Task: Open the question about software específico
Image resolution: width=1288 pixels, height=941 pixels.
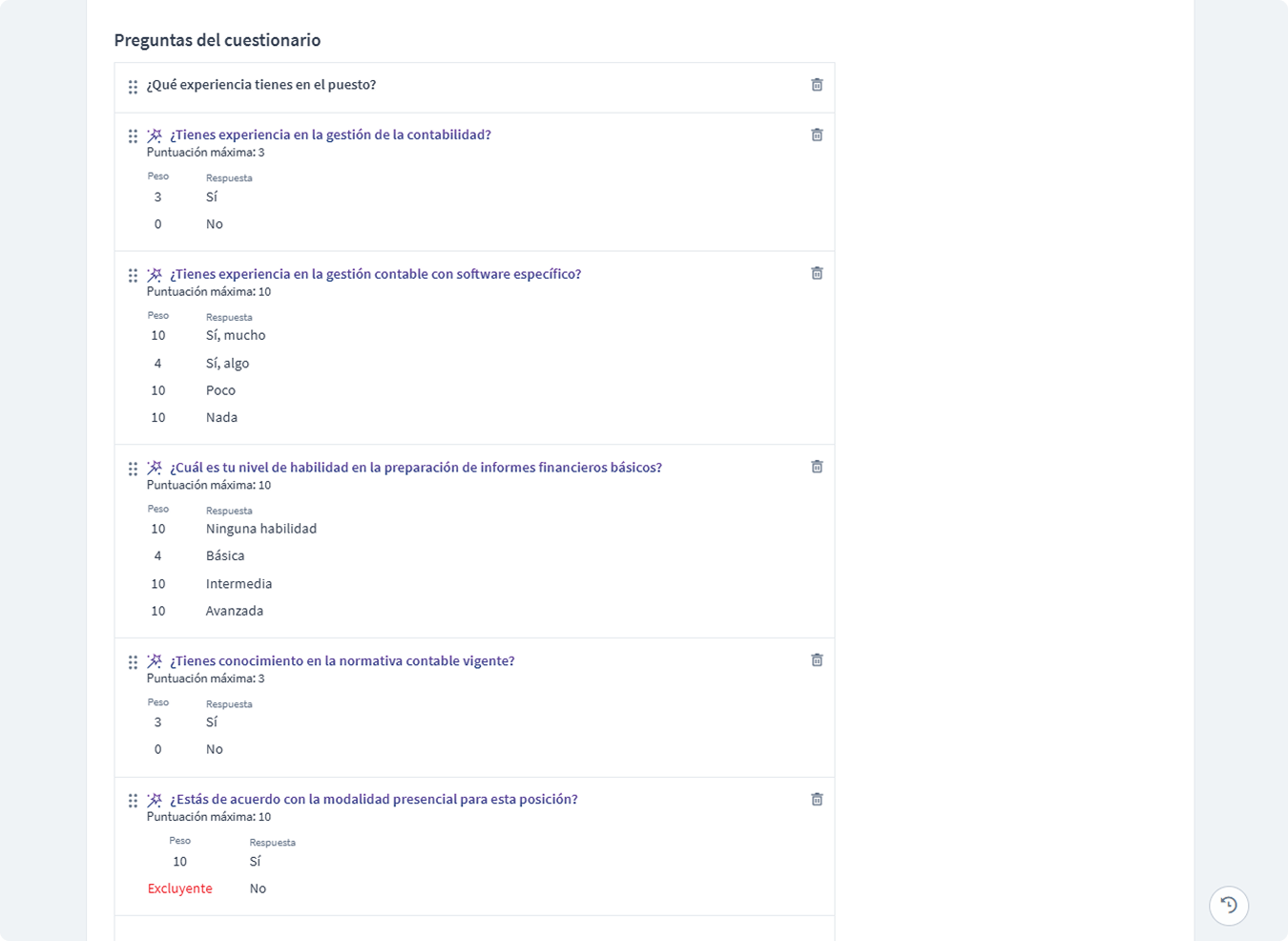Action: pos(375,274)
